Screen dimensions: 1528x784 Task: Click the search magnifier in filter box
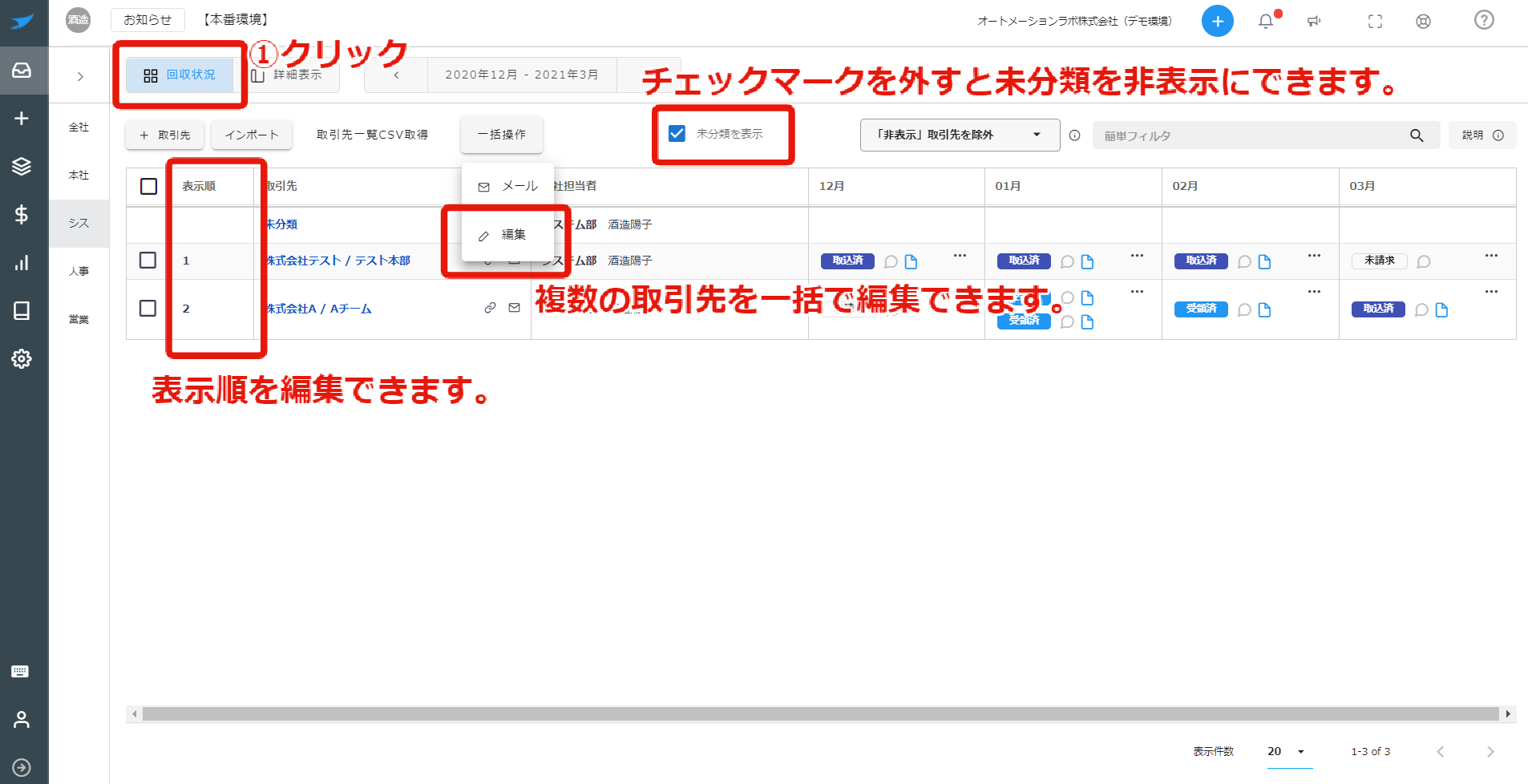click(1417, 135)
